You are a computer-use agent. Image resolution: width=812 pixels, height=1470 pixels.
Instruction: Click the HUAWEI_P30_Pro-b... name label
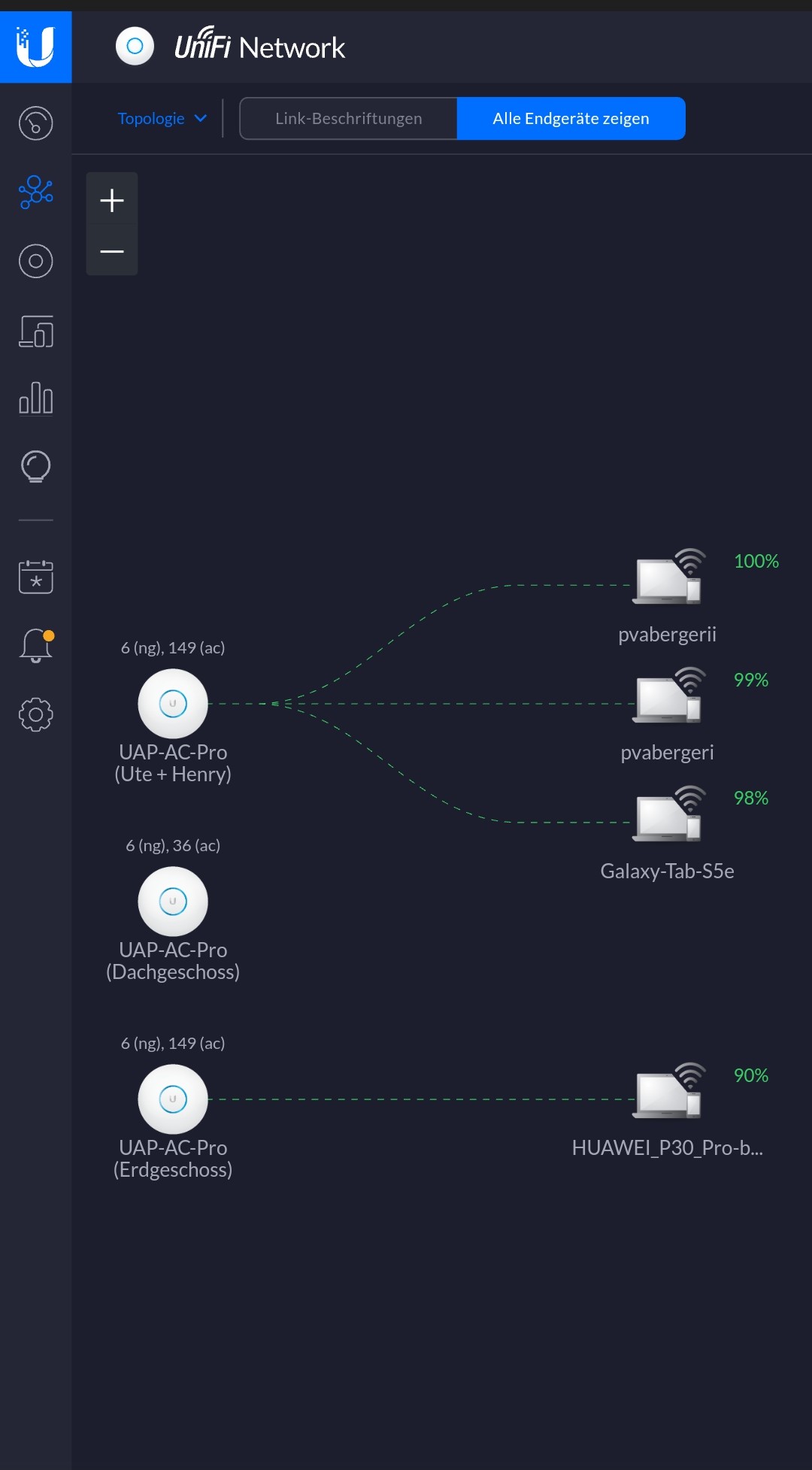click(x=667, y=1147)
